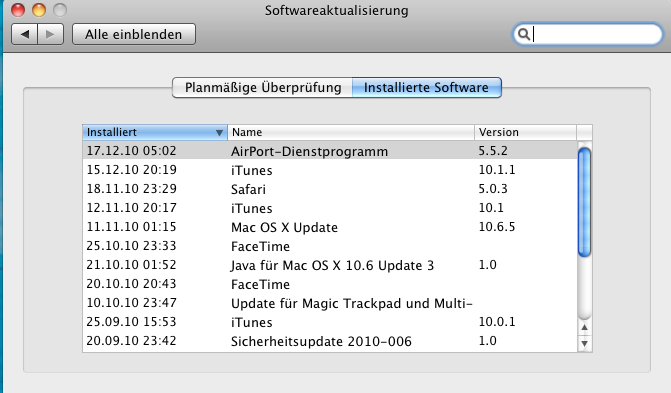Click the Alle einblenden button
The image size is (671, 393).
point(134,34)
